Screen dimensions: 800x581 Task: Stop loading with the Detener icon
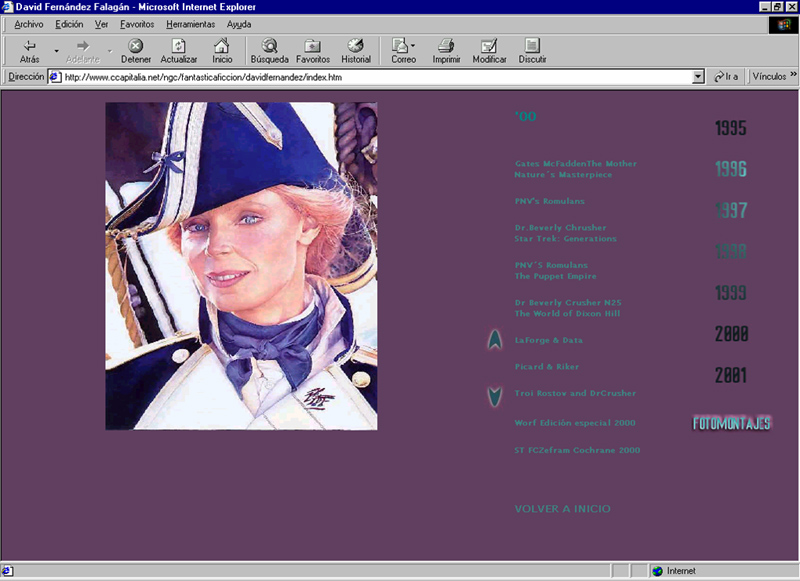[136, 46]
